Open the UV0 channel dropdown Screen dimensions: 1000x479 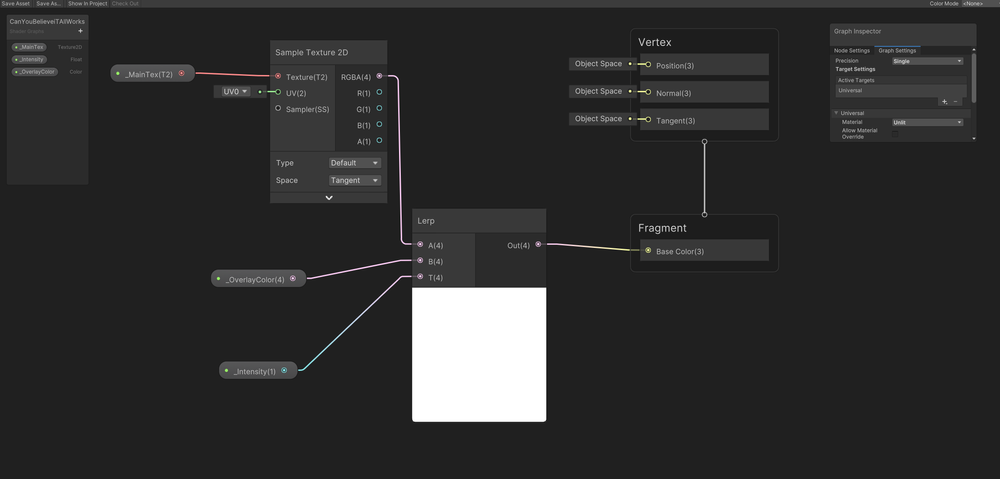pos(235,92)
